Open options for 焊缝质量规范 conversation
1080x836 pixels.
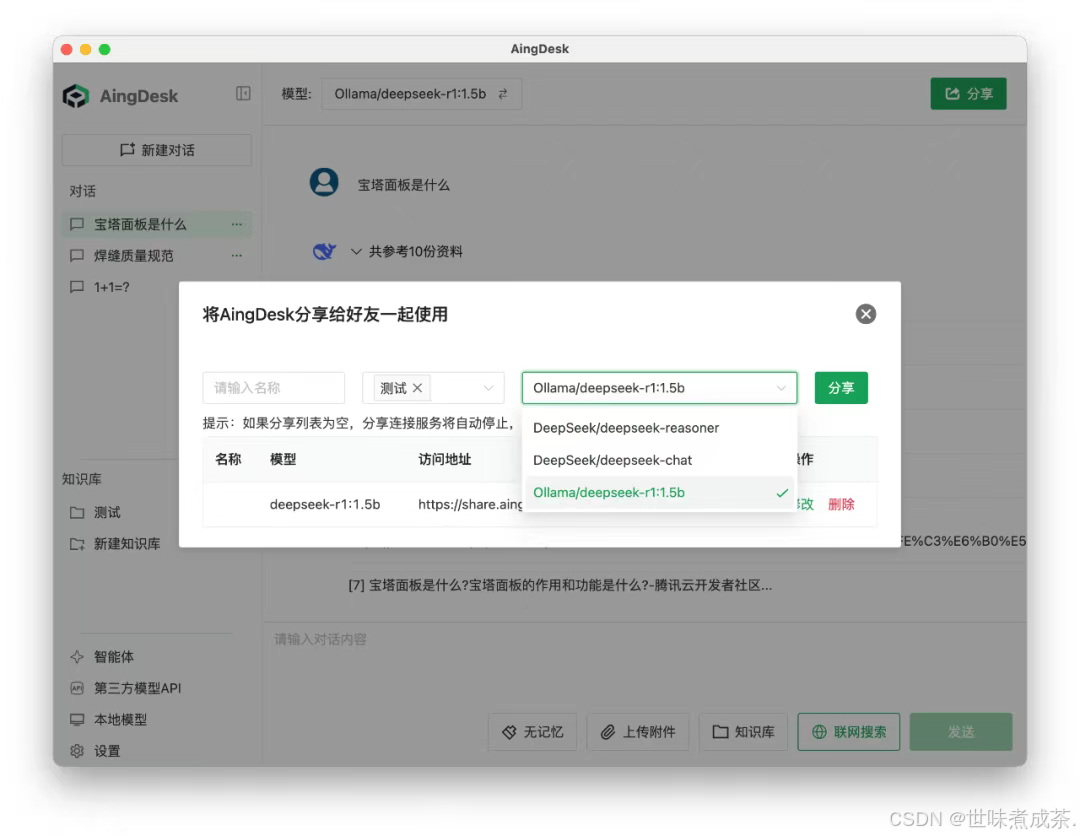pyautogui.click(x=237, y=255)
